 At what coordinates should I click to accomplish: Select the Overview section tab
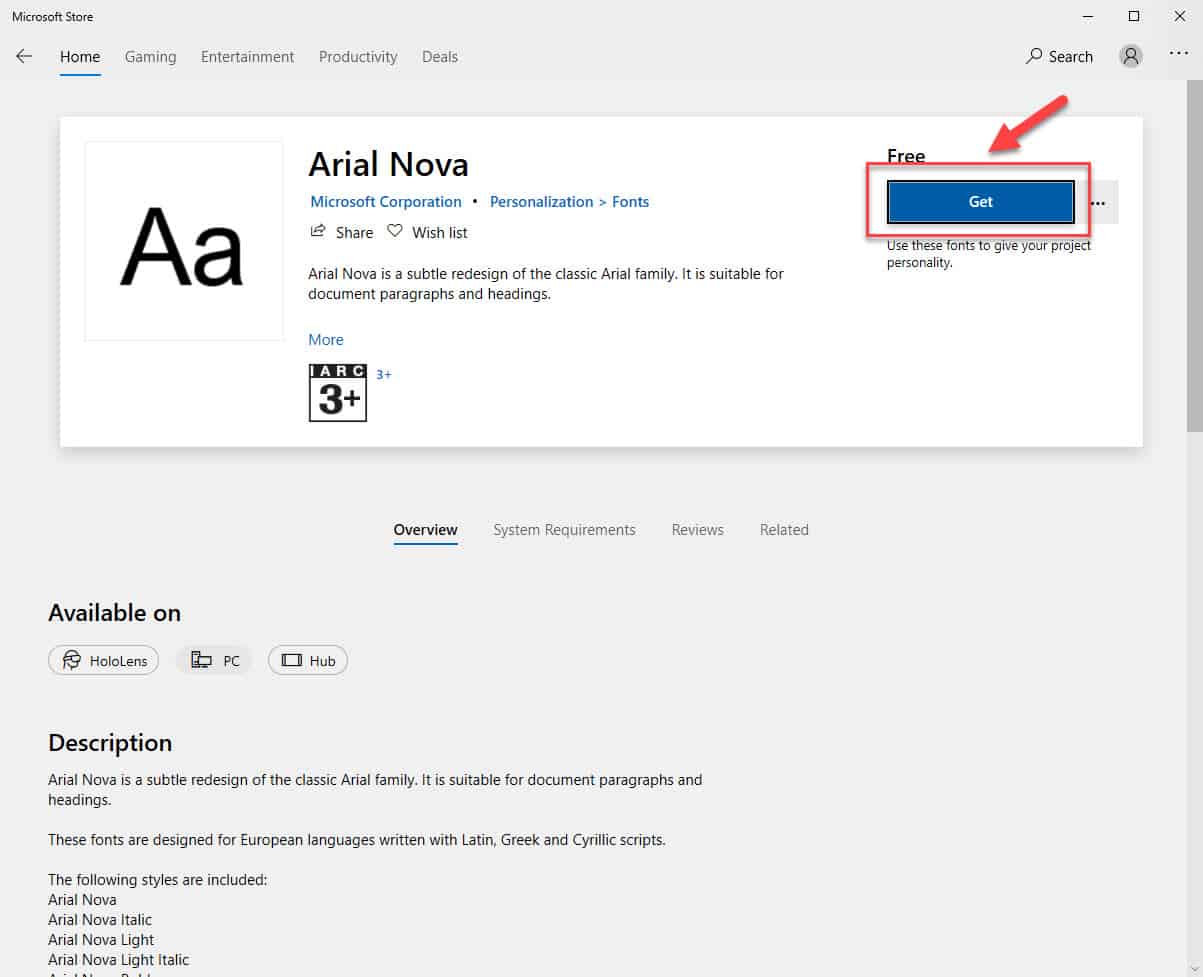(425, 530)
